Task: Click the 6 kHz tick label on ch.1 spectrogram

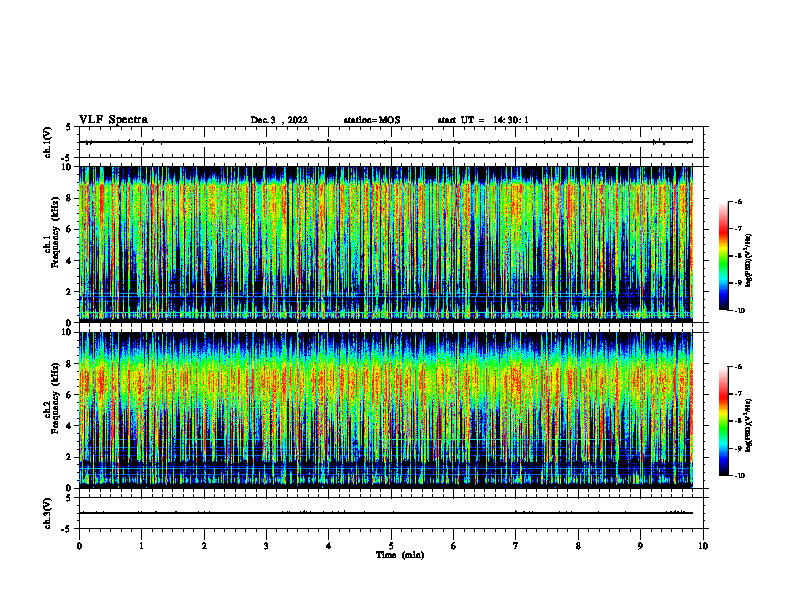Action: click(70, 229)
